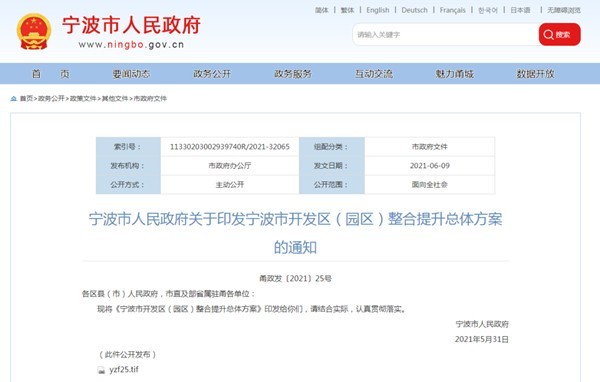The image size is (600, 382).
Task: Select document number 甬政发〔2021〕25号
Action: pyautogui.click(x=295, y=278)
